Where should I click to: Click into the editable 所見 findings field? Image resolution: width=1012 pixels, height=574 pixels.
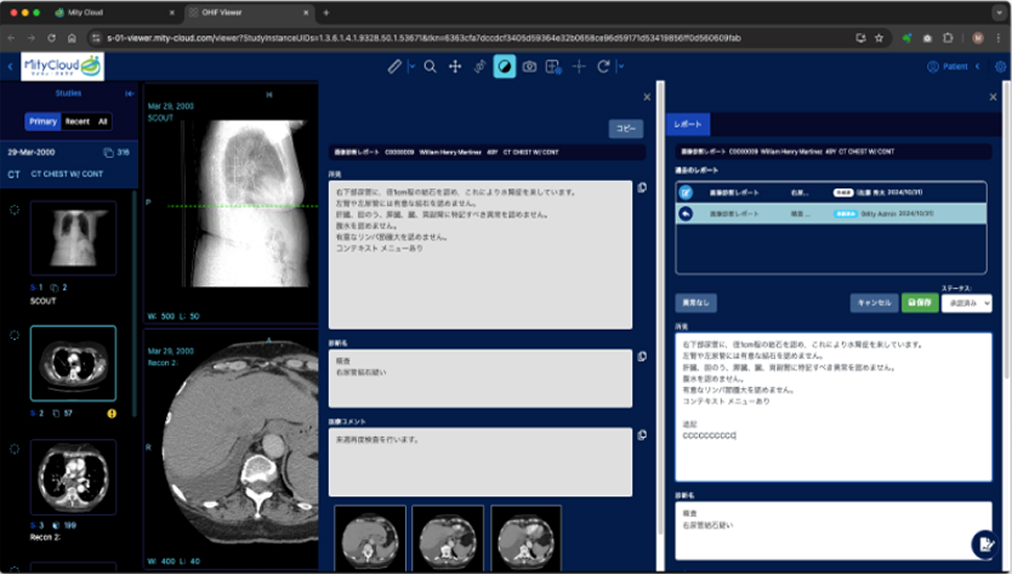point(833,407)
